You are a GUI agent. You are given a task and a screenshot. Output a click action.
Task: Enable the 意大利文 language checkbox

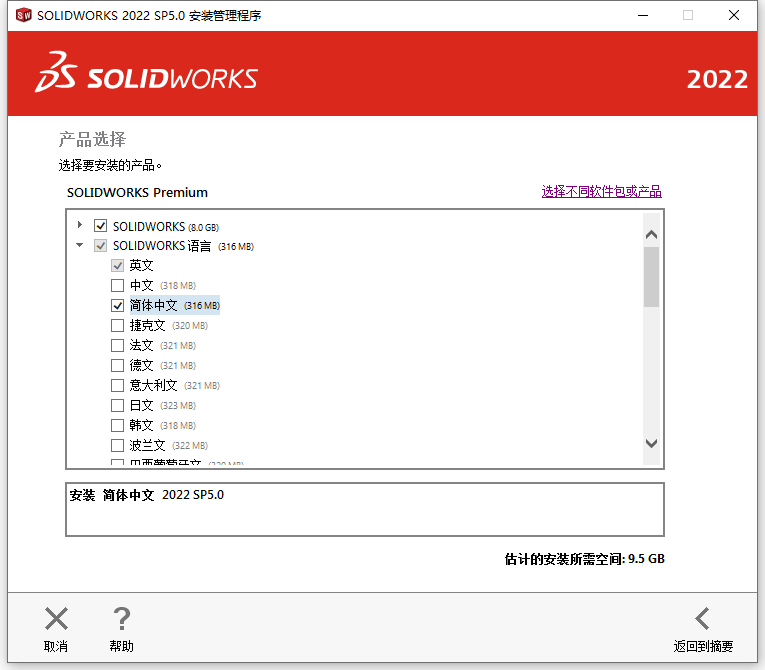pyautogui.click(x=117, y=386)
